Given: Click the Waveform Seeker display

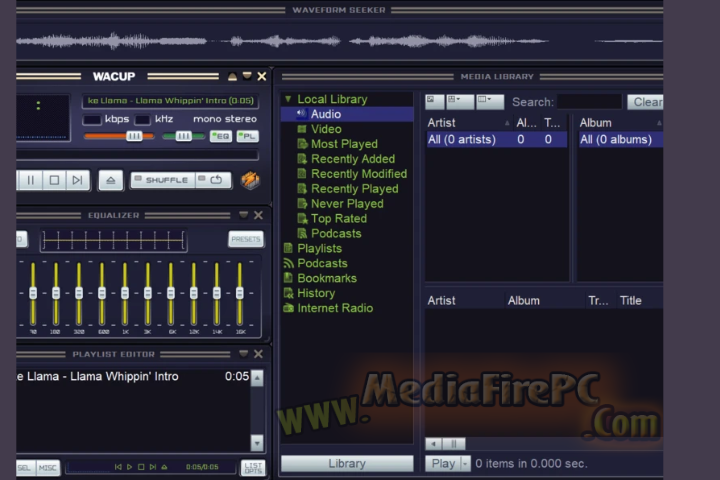Looking at the screenshot, I should tap(339, 41).
